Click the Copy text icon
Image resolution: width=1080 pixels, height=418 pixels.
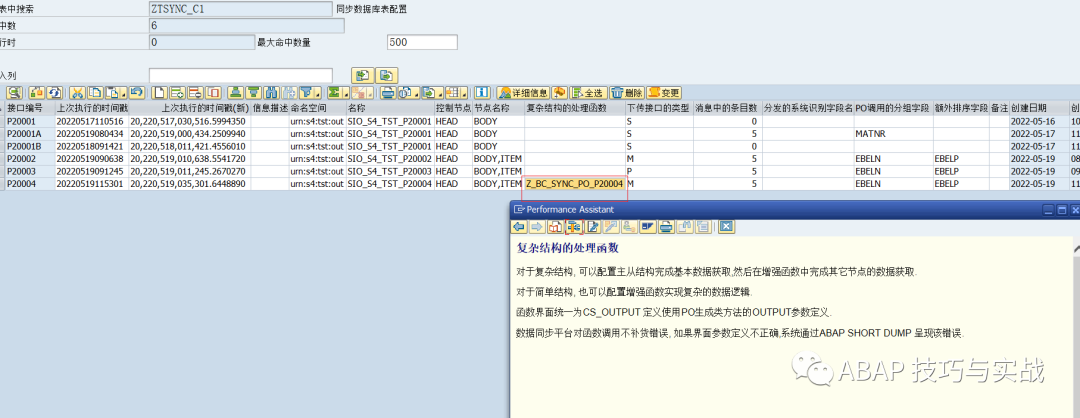click(x=94, y=92)
